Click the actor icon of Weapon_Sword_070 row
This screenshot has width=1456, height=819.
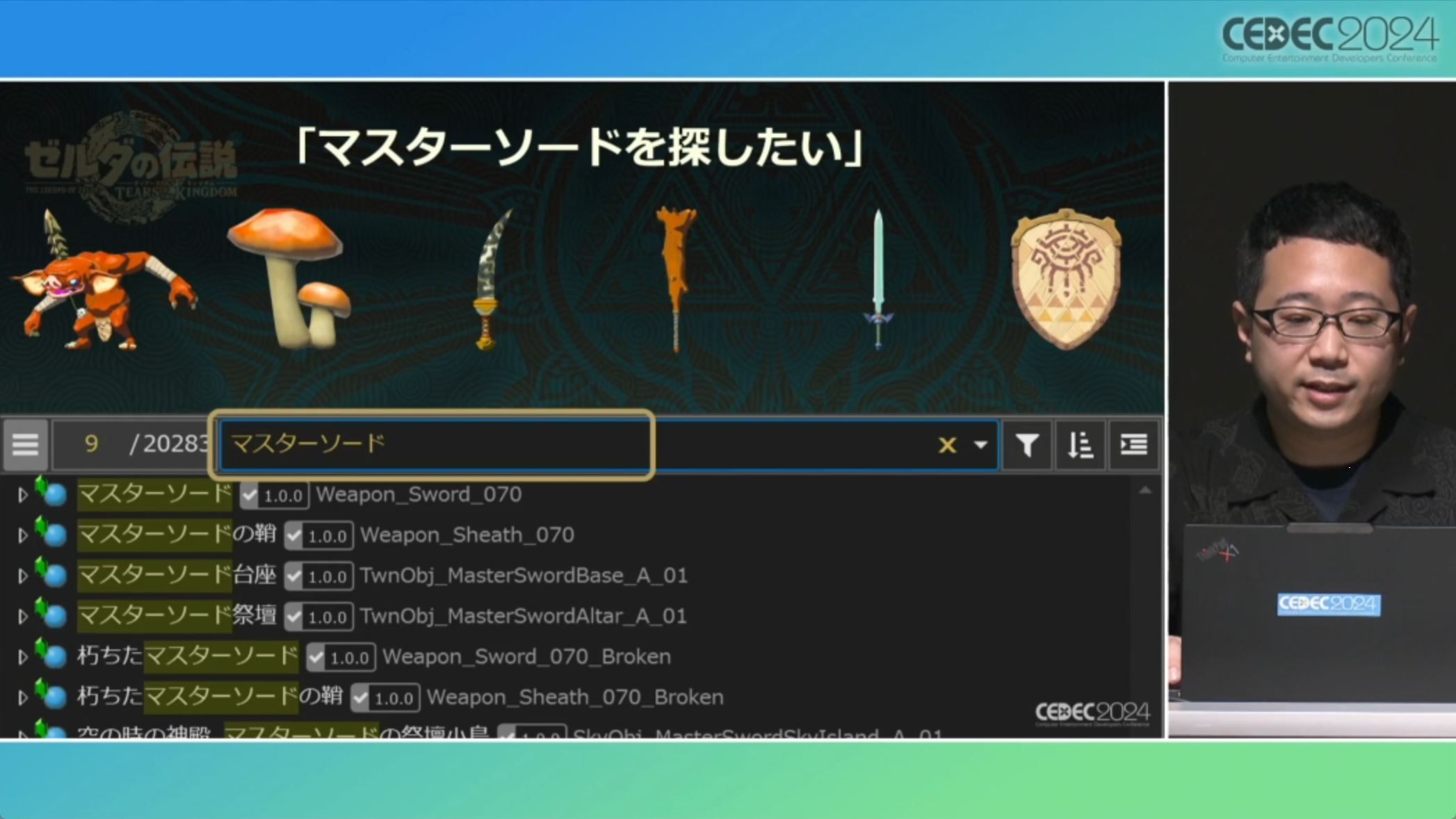[51, 492]
